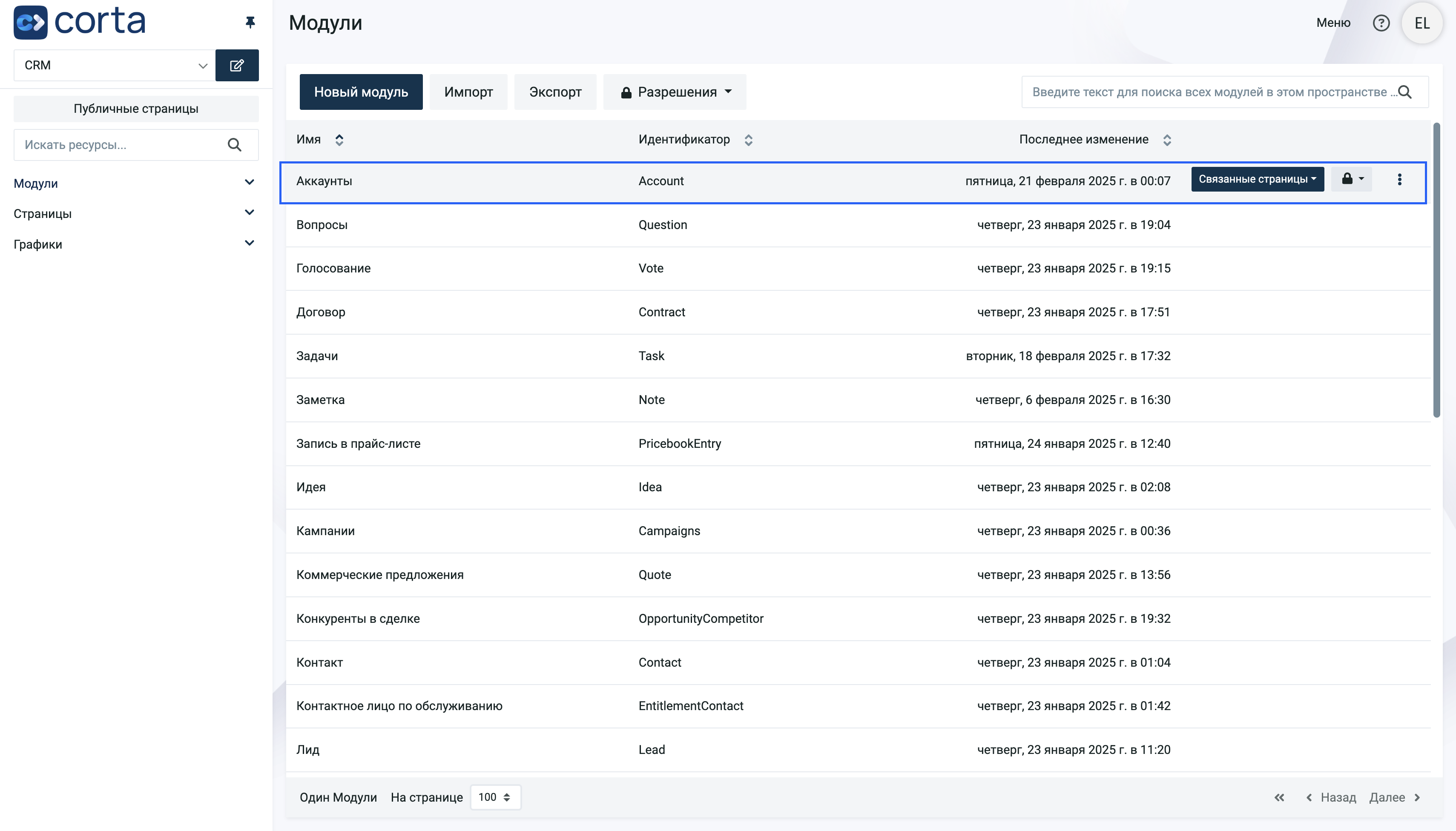The width and height of the screenshot is (1456, 831).
Task: Click the Новый модуль button
Action: [x=361, y=92]
